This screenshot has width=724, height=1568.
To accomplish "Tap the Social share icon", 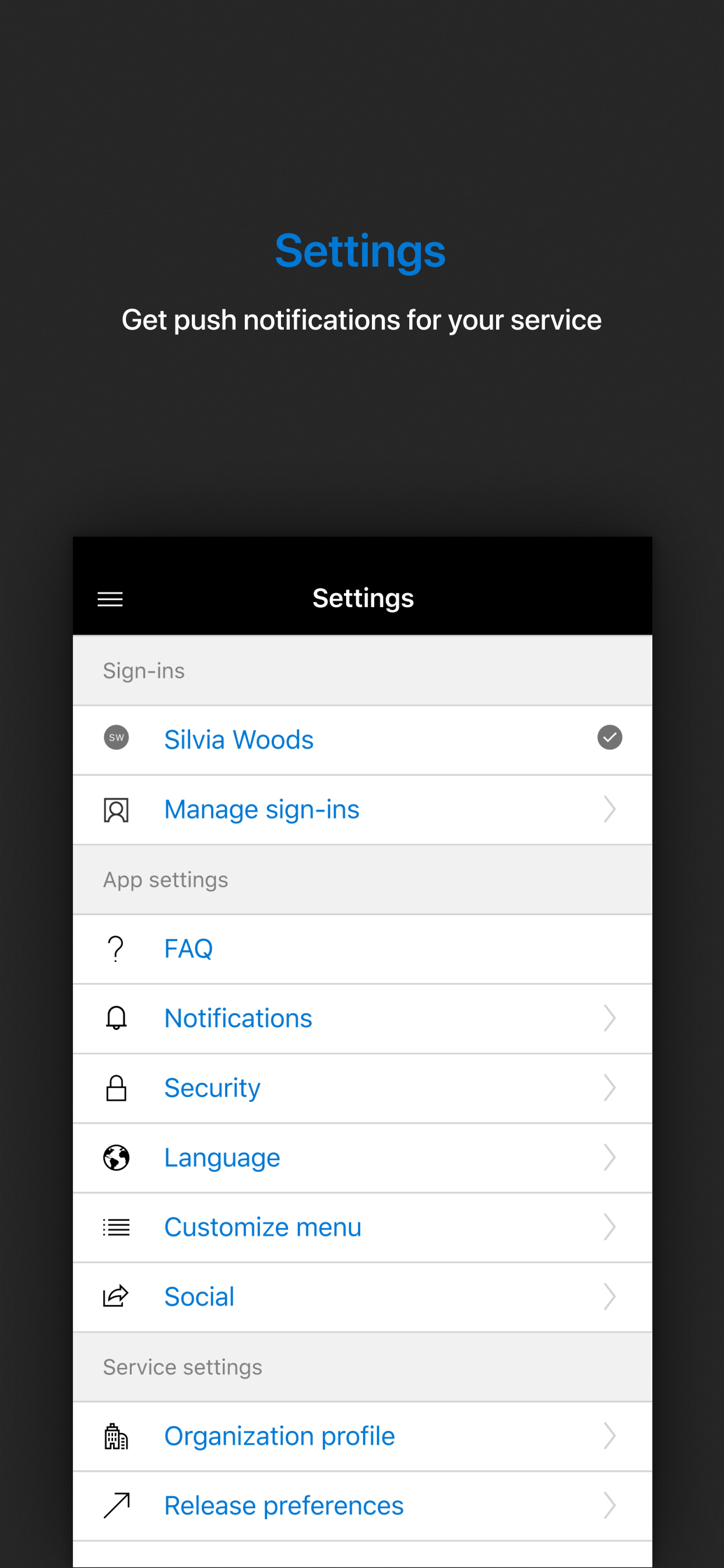I will [115, 1296].
